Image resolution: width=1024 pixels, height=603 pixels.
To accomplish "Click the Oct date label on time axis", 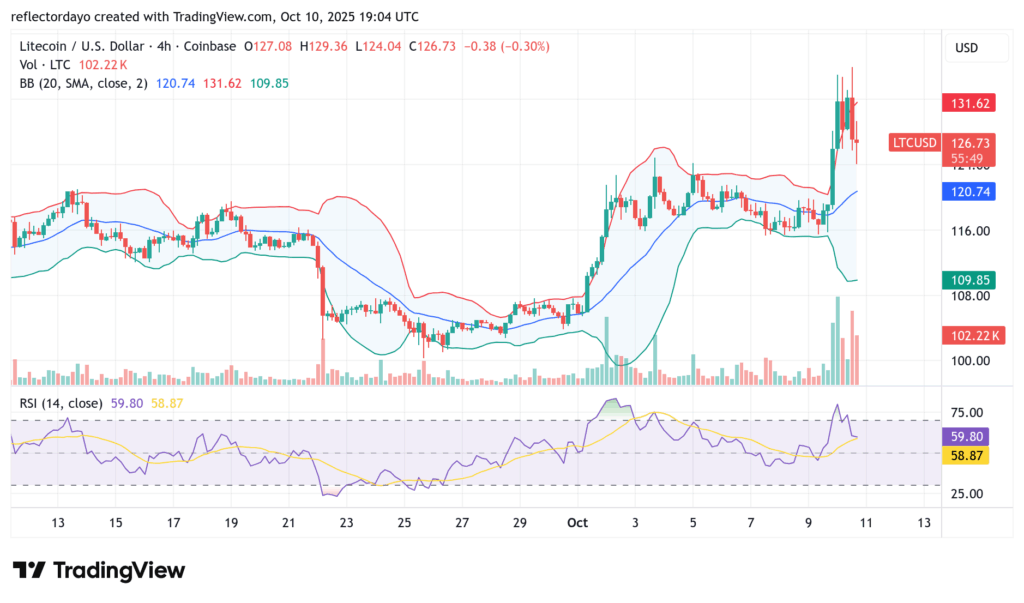I will pyautogui.click(x=577, y=523).
